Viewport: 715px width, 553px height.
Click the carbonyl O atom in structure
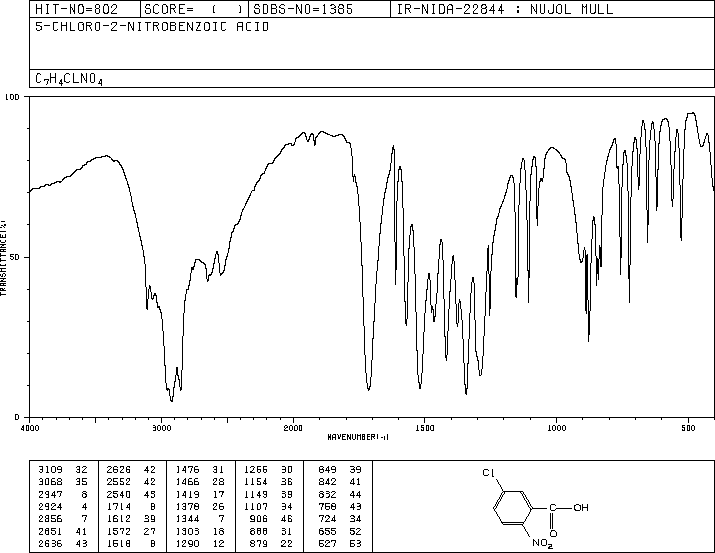click(553, 534)
